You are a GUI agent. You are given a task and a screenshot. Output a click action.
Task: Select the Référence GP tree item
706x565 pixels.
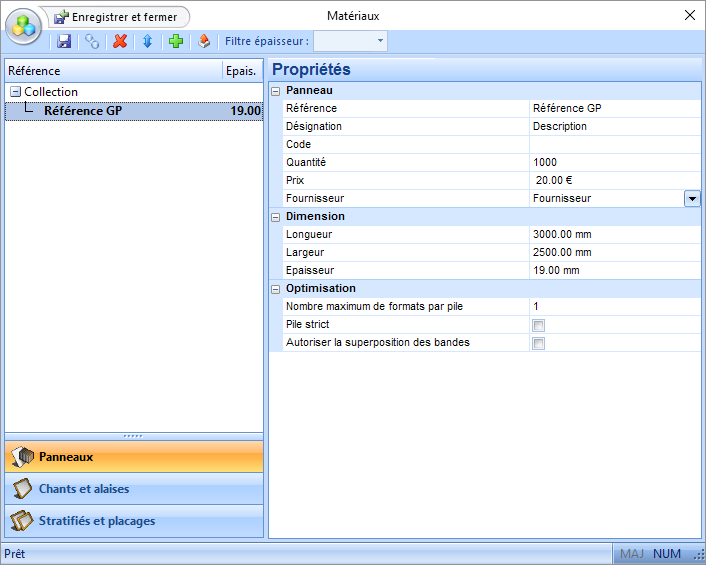click(83, 111)
